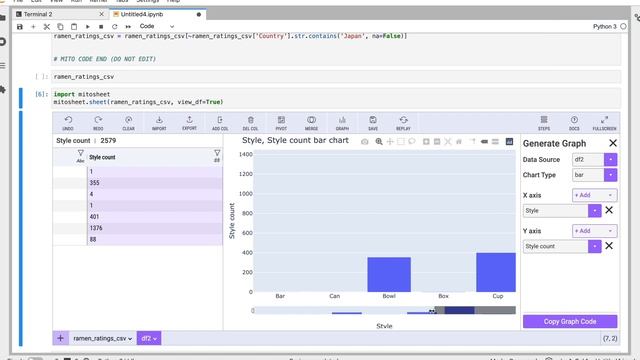Toggle spike lines on the chart
This screenshot has width=640, height=360.
(x=473, y=142)
